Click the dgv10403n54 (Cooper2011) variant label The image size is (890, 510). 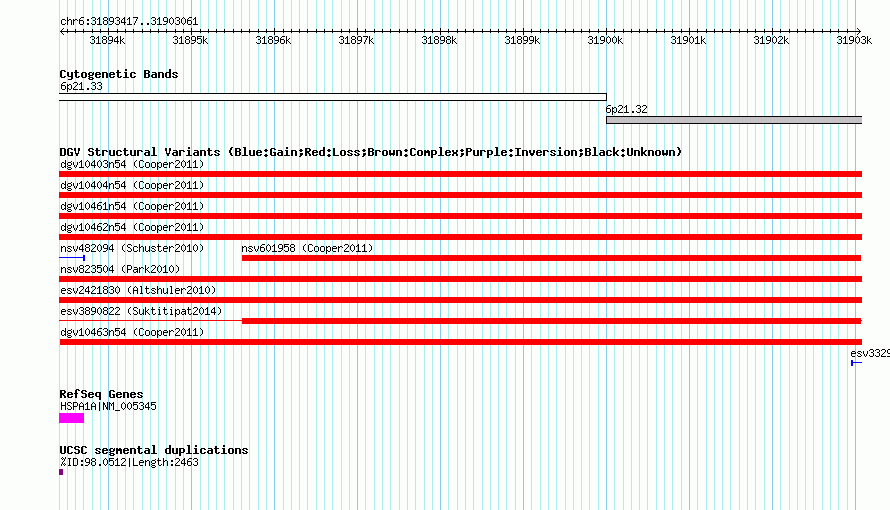click(132, 165)
